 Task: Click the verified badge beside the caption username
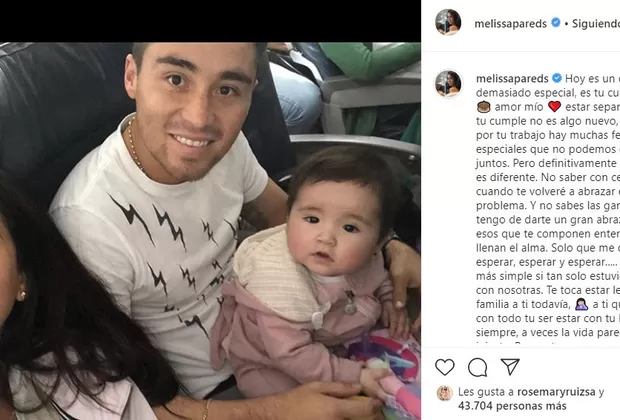tap(557, 78)
